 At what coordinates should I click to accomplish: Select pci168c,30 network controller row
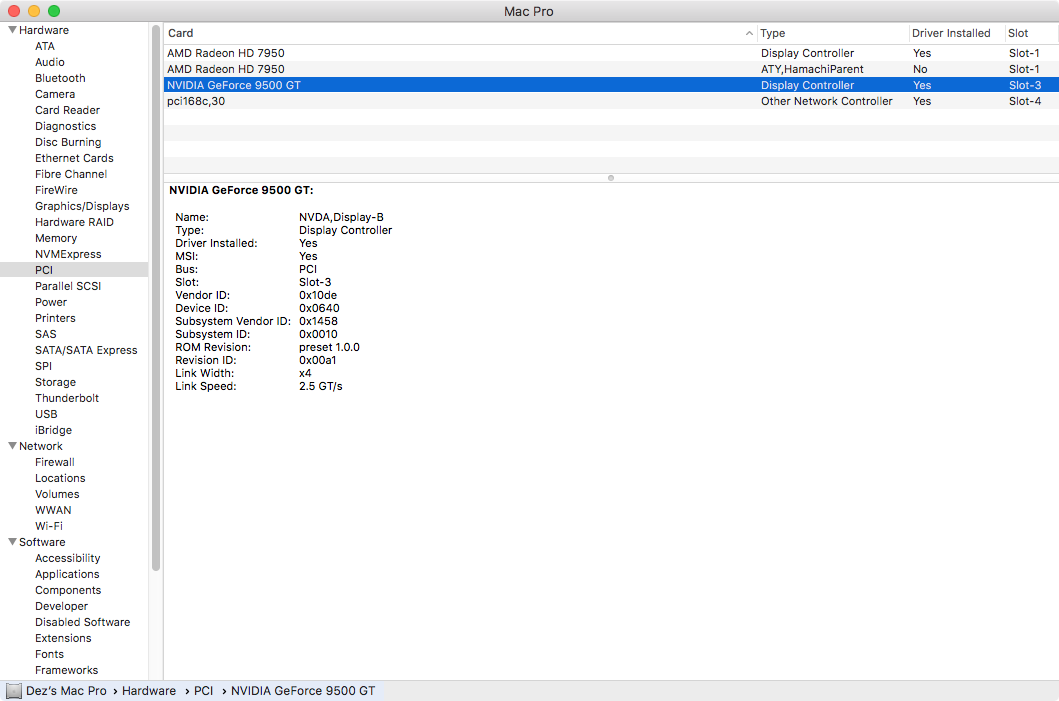(611, 101)
